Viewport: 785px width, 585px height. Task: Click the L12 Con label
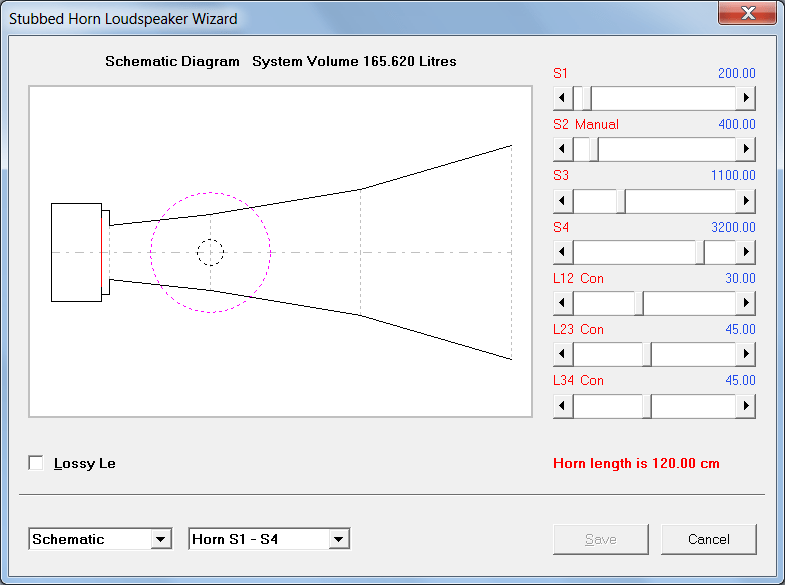[x=578, y=278]
